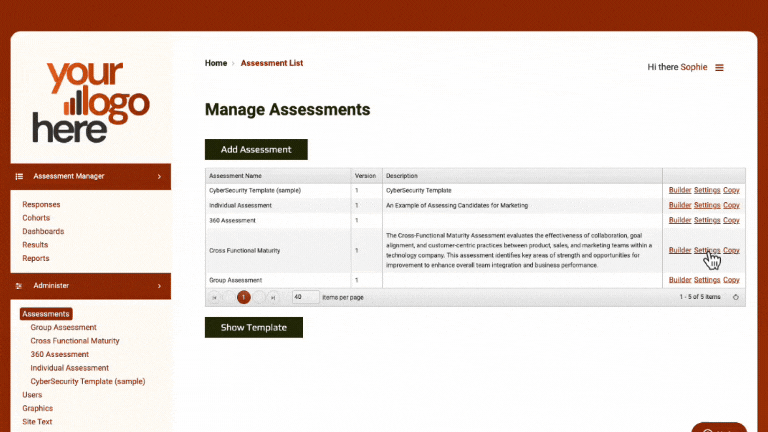The height and width of the screenshot is (432, 768).
Task: Expand the Assessment Manager chevron
Action: coord(159,176)
